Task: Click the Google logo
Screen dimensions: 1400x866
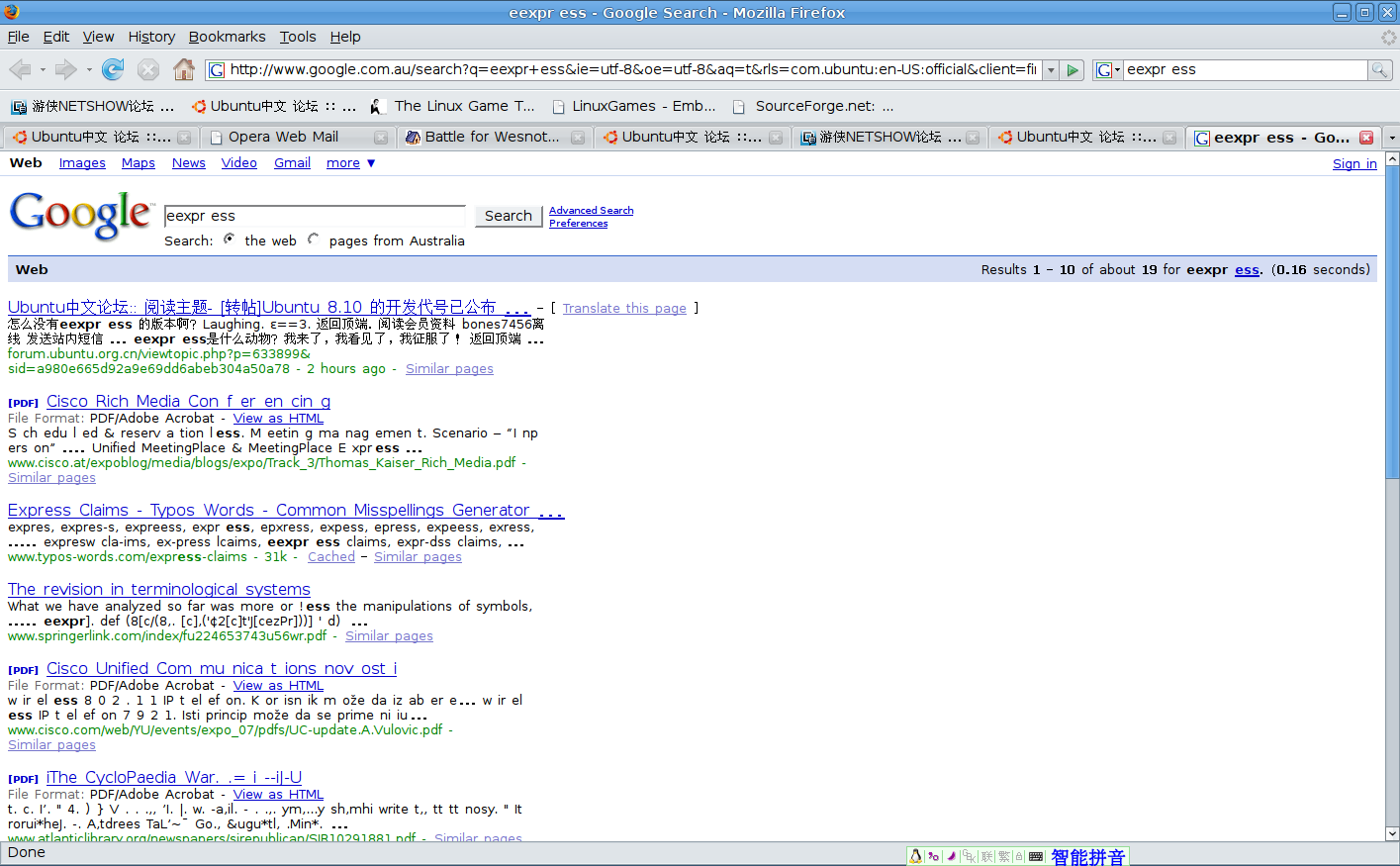Action: point(80,215)
